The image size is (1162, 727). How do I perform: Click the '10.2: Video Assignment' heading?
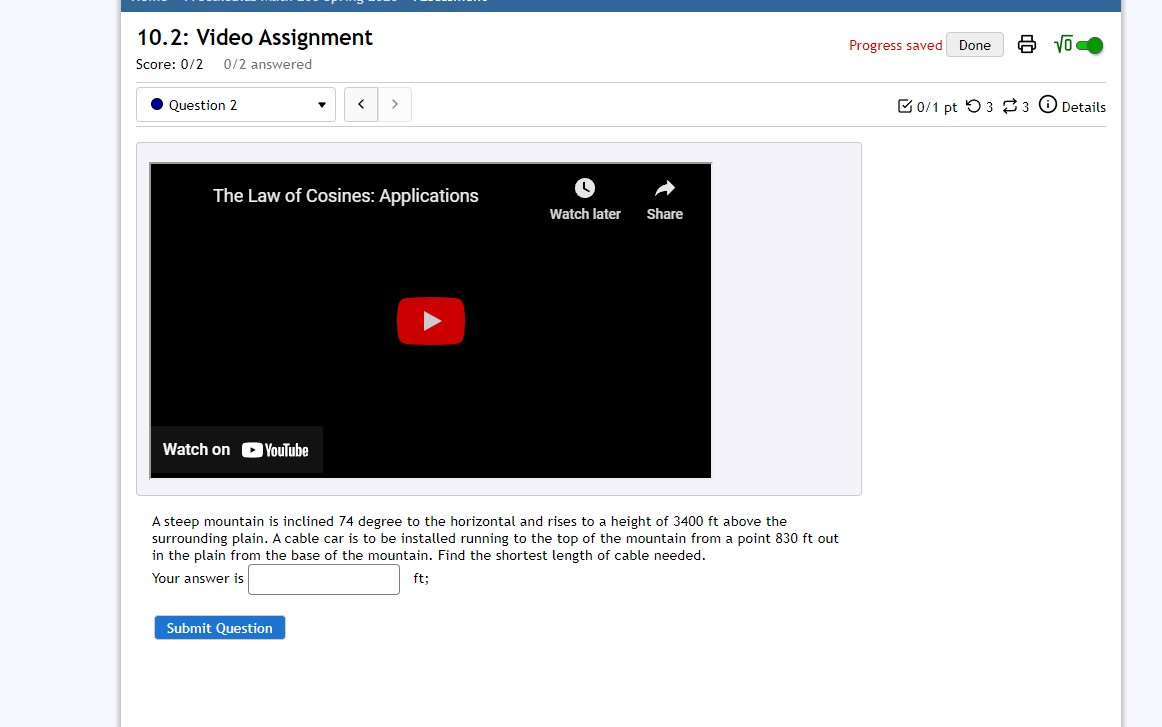255,37
